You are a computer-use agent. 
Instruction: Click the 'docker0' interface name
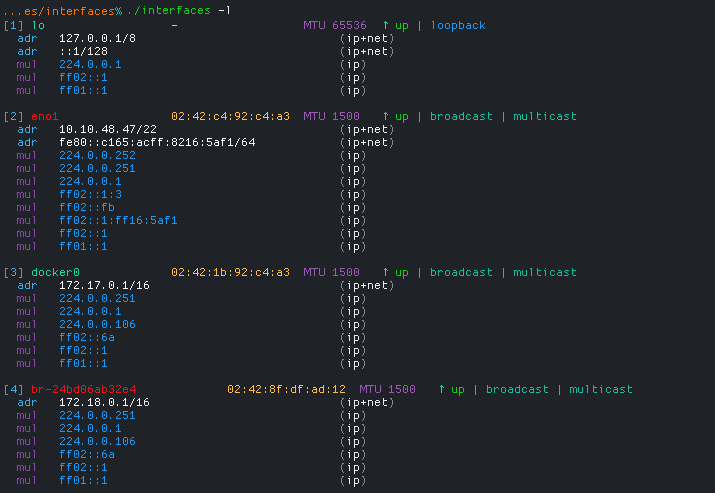55,272
